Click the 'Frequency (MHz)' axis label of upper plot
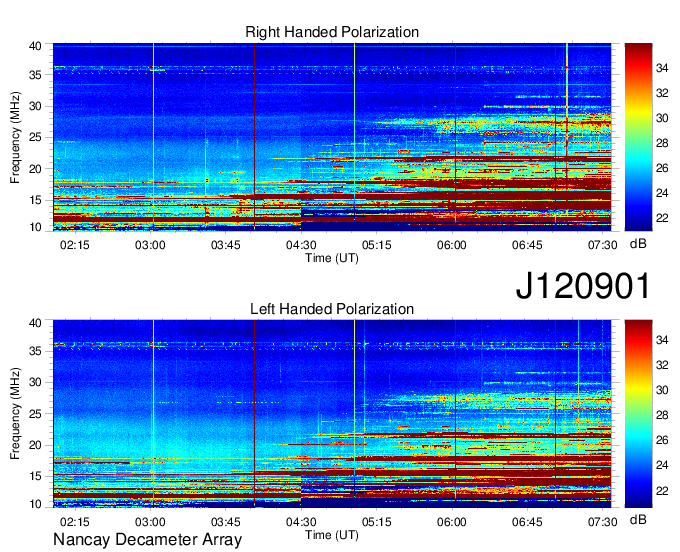Screen dimensions: 680x552 [15, 137]
